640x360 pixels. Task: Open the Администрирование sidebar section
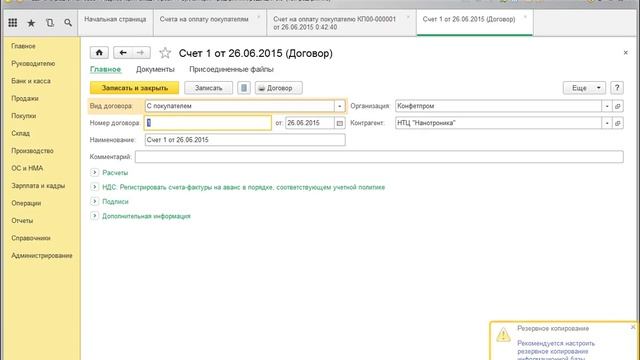42,256
